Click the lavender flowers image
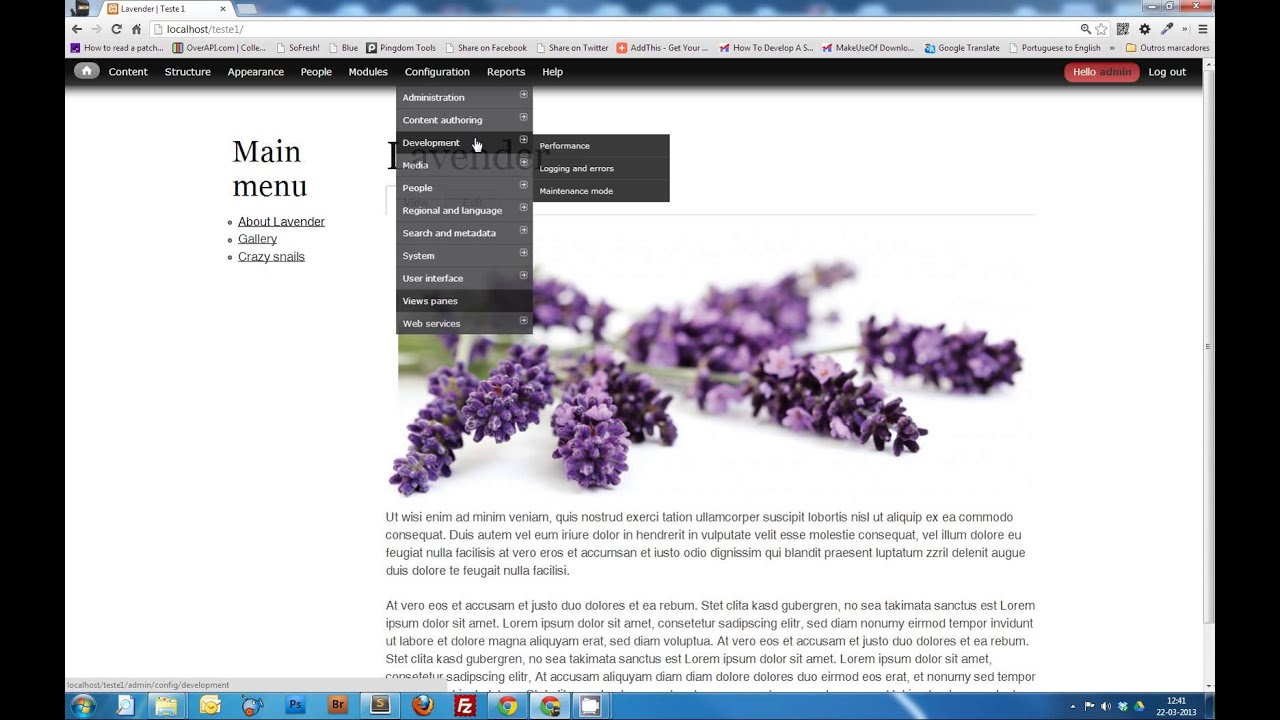The height and width of the screenshot is (720, 1280). click(x=710, y=365)
